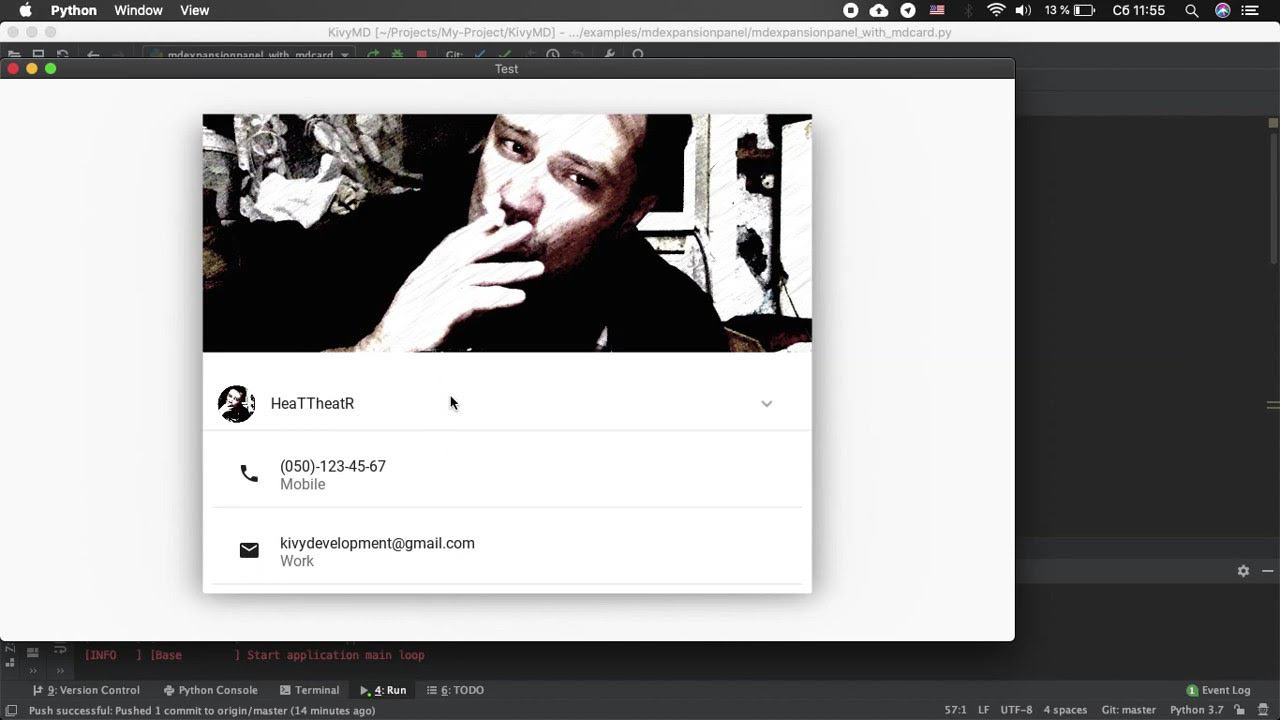Click the Bluetooth status icon
This screenshot has width=1280, height=720.
click(x=968, y=10)
